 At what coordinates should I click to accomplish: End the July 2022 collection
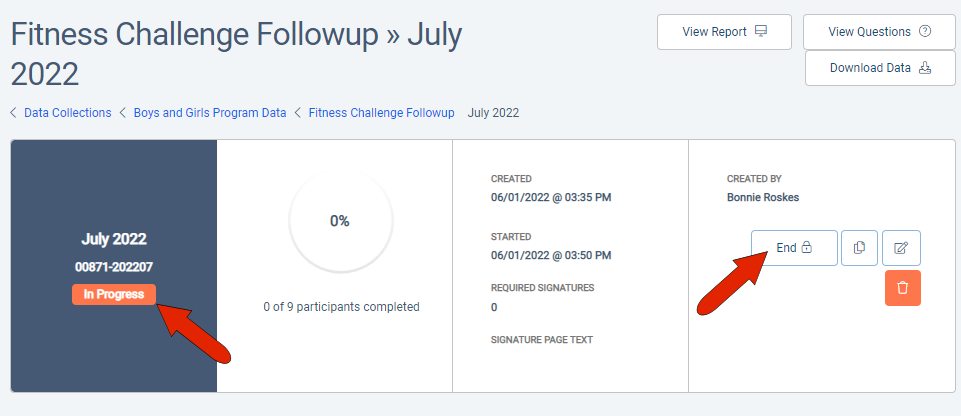[793, 248]
